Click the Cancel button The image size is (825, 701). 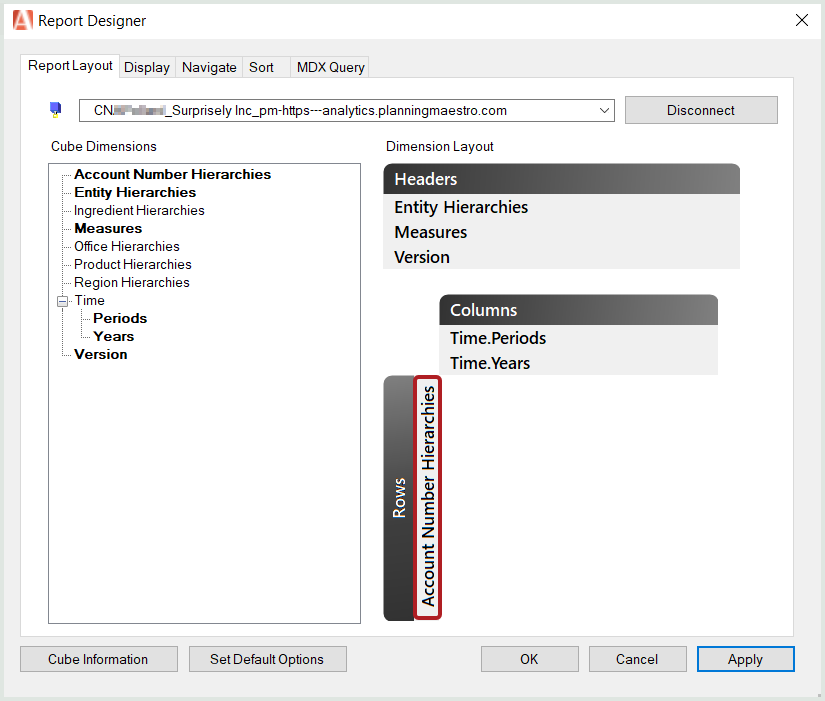[x=637, y=659]
